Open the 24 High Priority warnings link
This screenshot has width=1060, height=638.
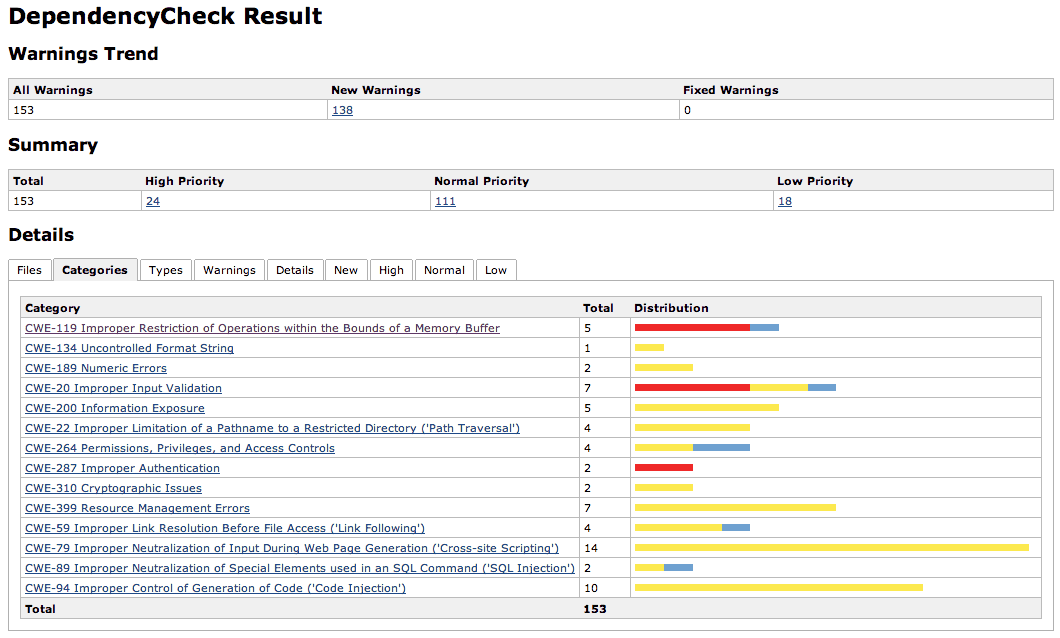click(152, 201)
